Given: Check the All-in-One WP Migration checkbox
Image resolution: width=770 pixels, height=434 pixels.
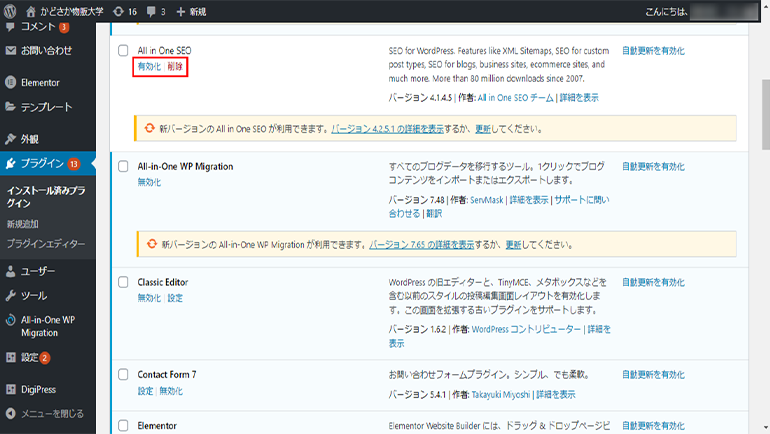Looking at the screenshot, I should pyautogui.click(x=123, y=166).
